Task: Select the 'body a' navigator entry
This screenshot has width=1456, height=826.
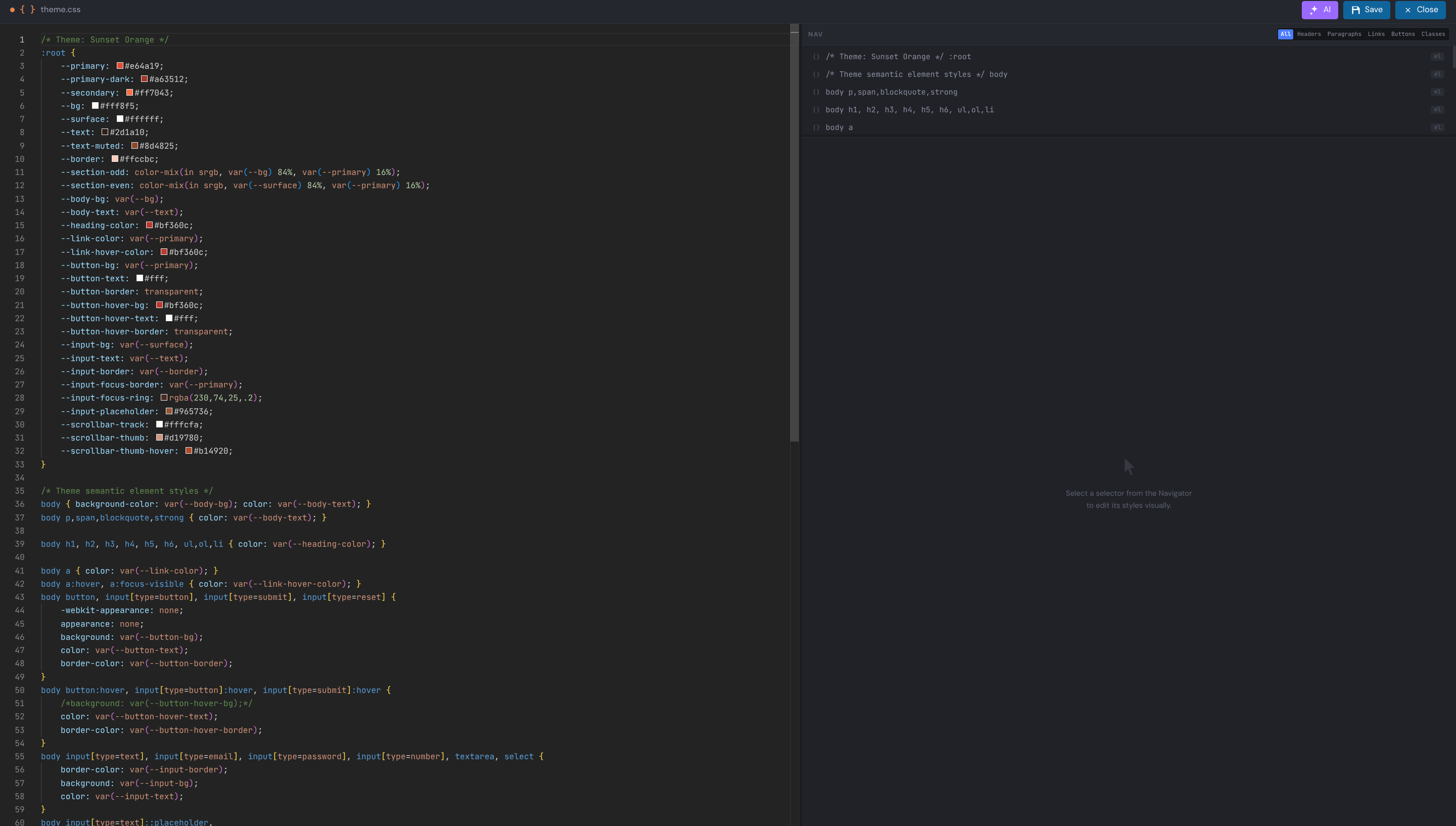Action: [1127, 127]
